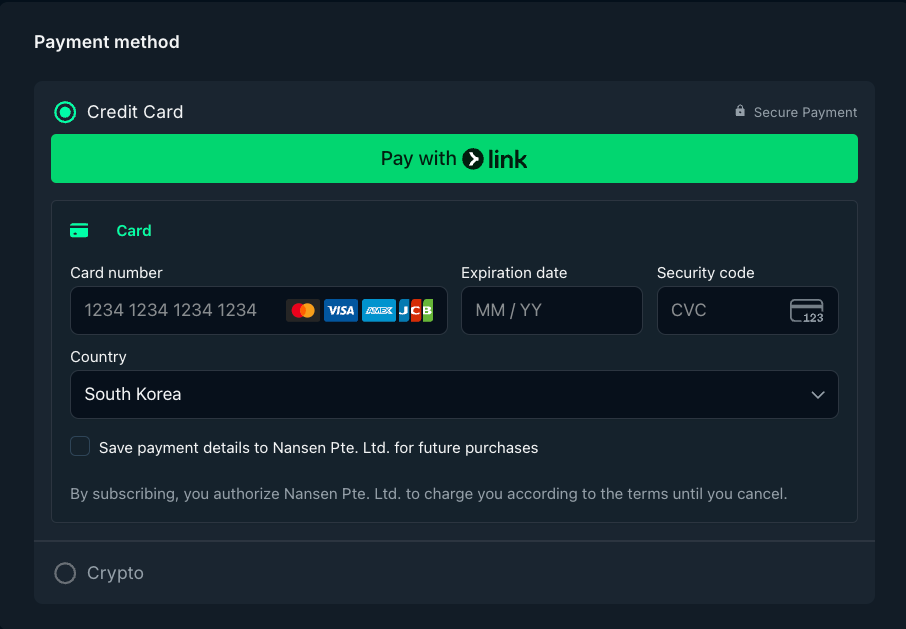Click the Link arrow logo icon
The width and height of the screenshot is (906, 629).
473,159
